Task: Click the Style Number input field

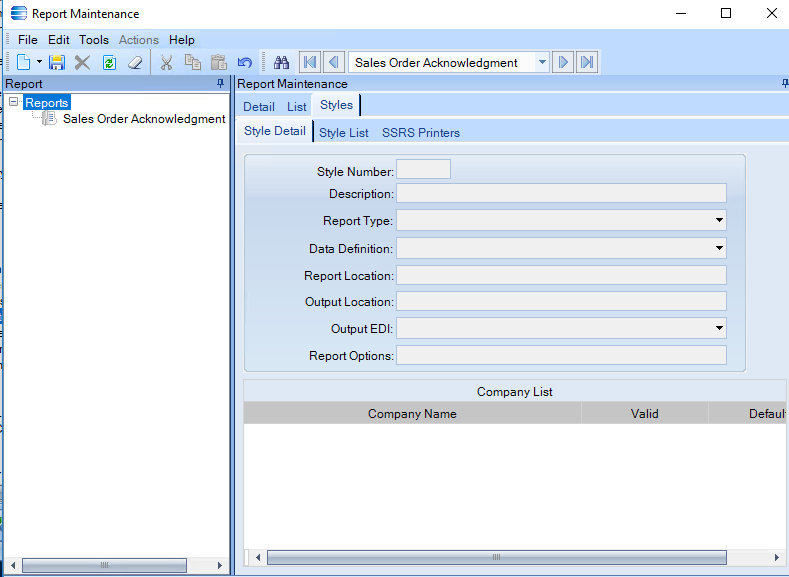Action: (424, 170)
